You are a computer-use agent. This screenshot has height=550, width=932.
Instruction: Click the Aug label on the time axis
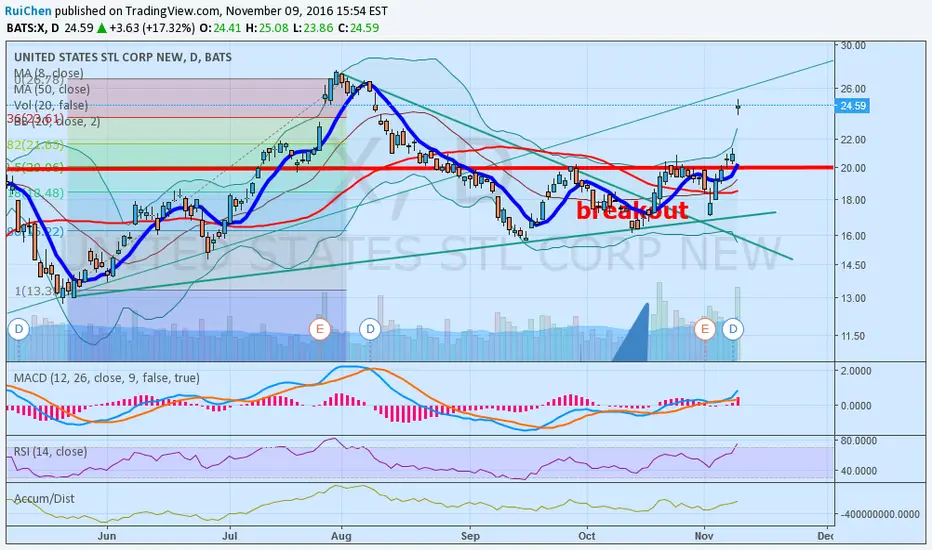341,536
